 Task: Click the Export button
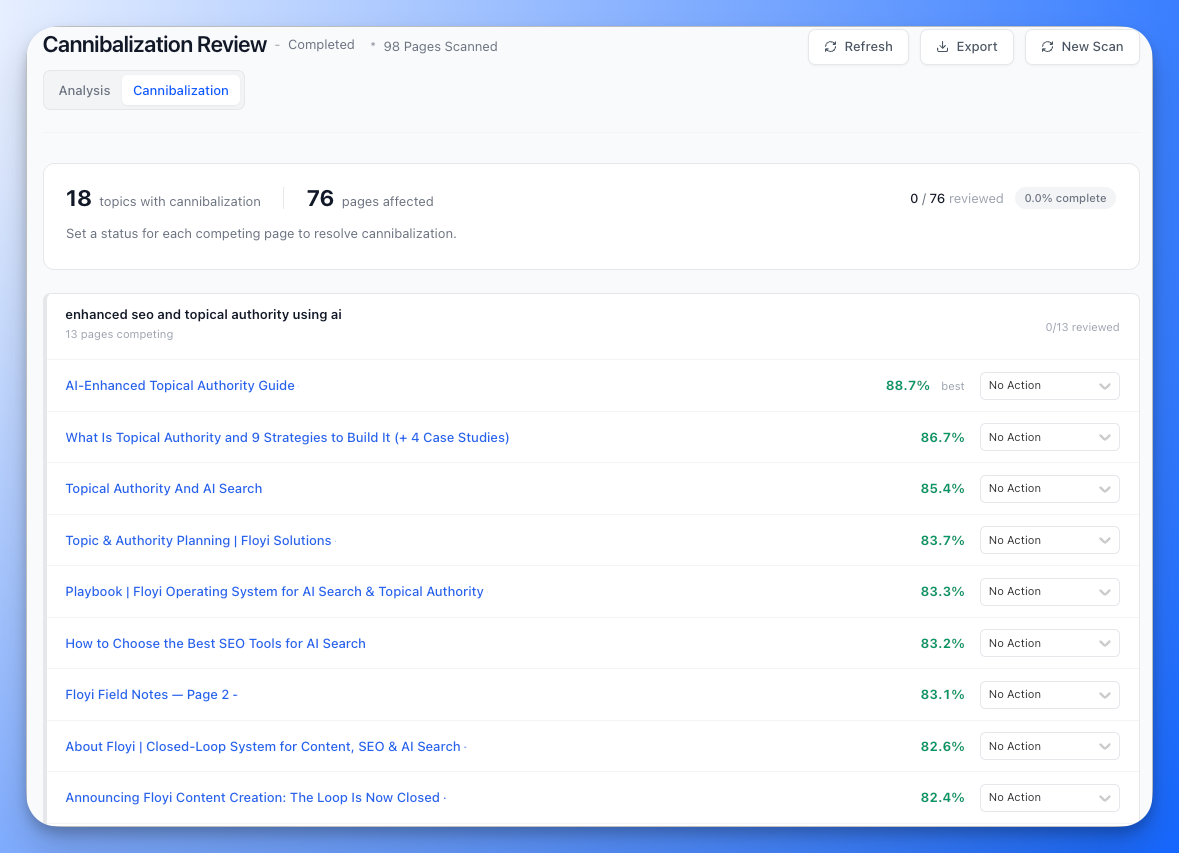pyautogui.click(x=966, y=47)
